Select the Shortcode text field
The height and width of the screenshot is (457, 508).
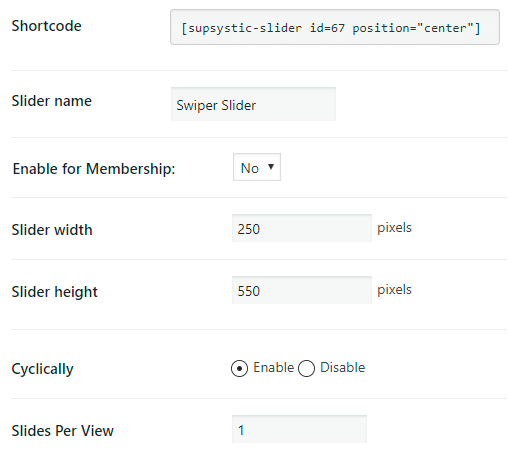335,27
